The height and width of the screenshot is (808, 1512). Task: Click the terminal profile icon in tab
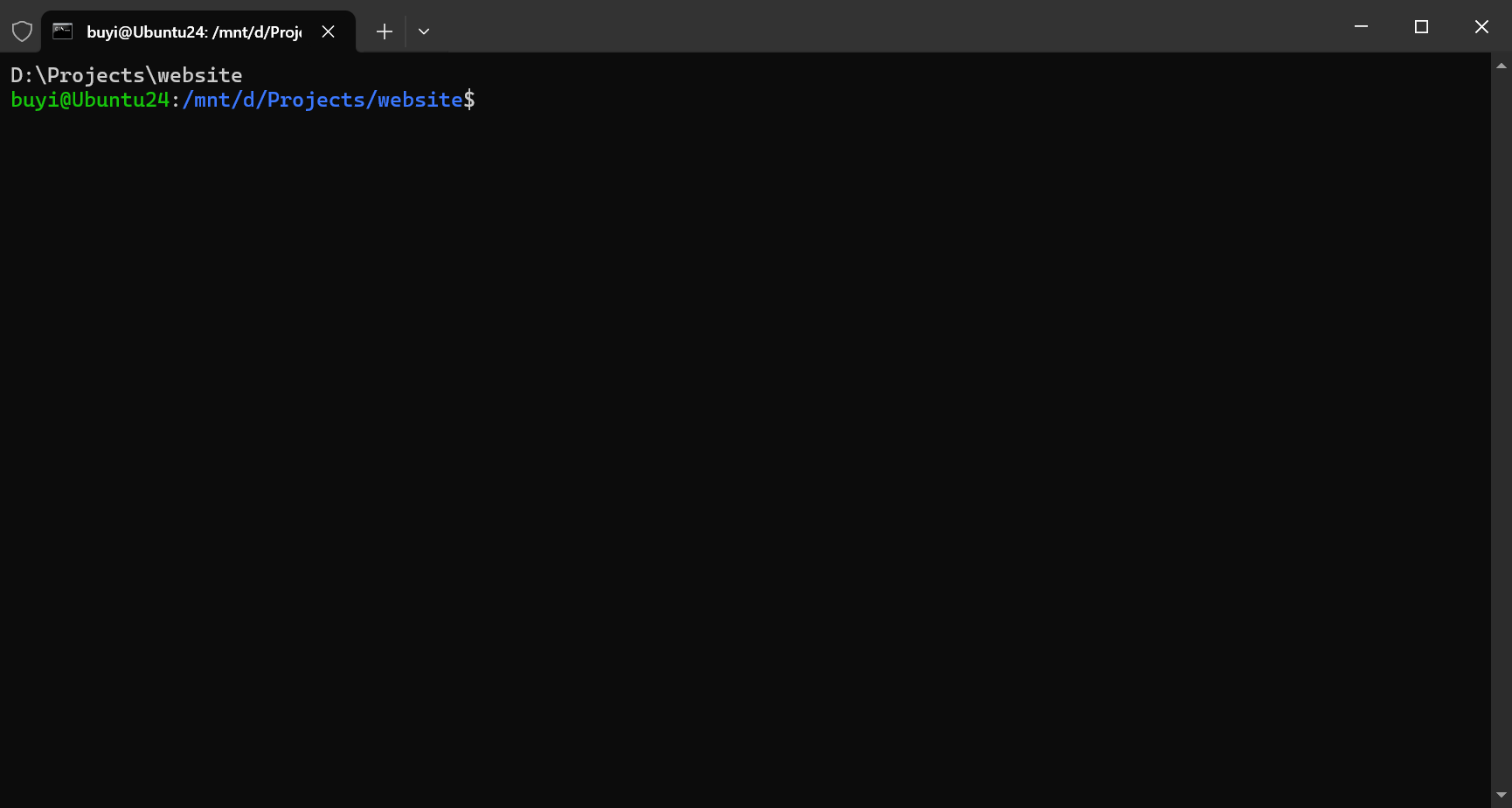(x=62, y=31)
